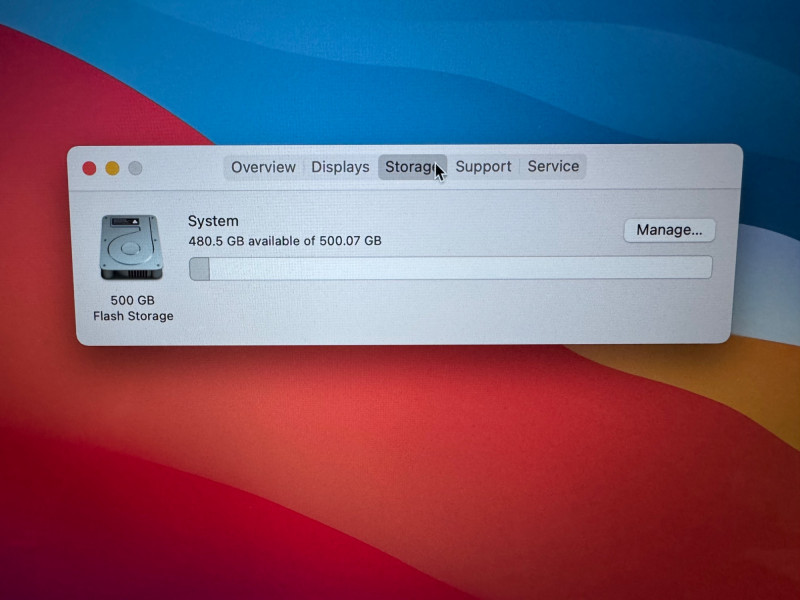Close the About This Mac window
Screen dimensions: 800x600
tap(89, 168)
